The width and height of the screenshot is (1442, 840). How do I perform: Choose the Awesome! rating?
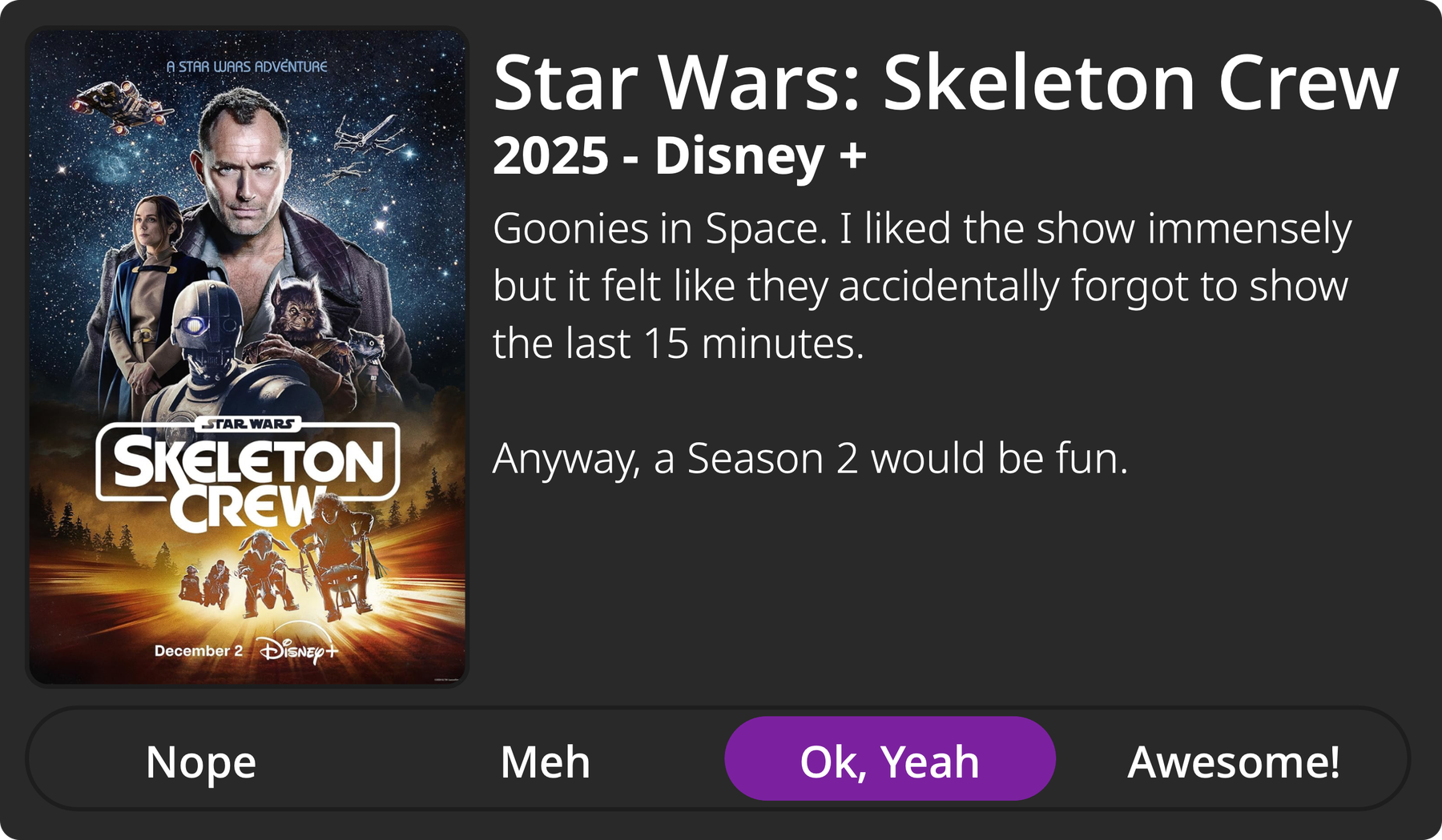(1234, 761)
